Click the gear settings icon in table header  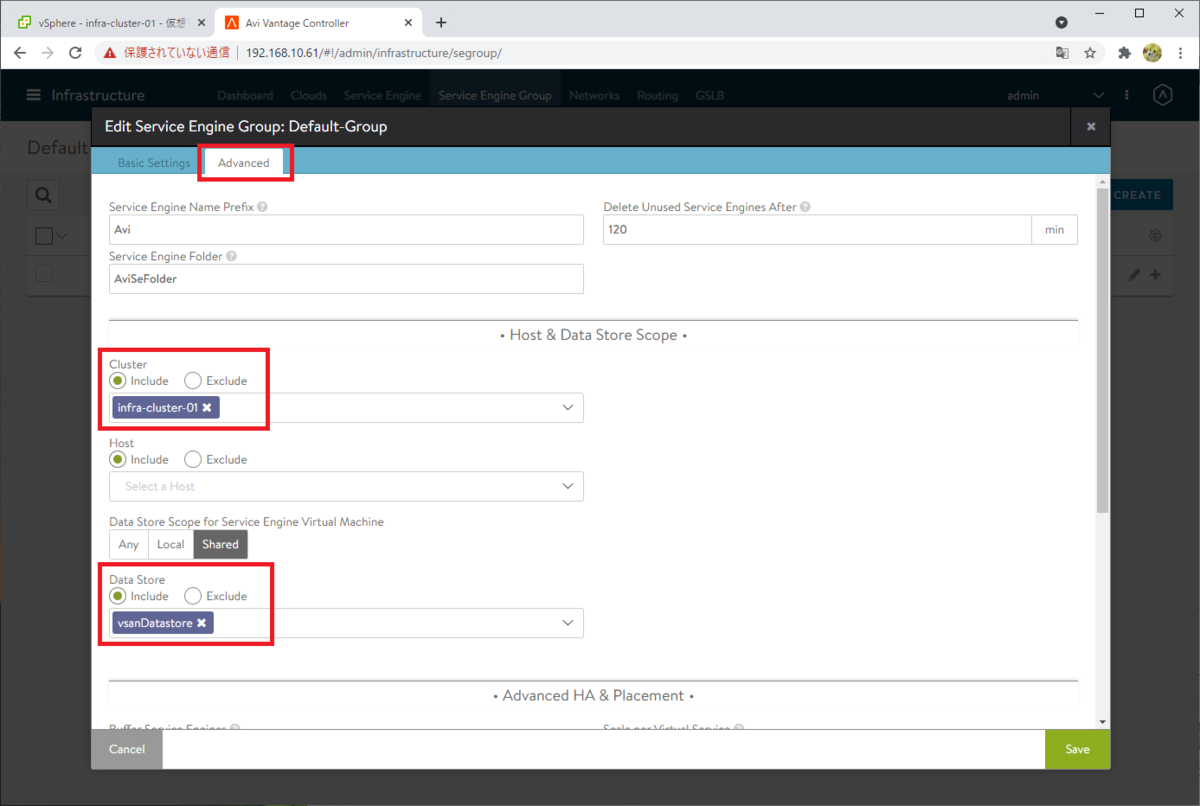point(1155,236)
